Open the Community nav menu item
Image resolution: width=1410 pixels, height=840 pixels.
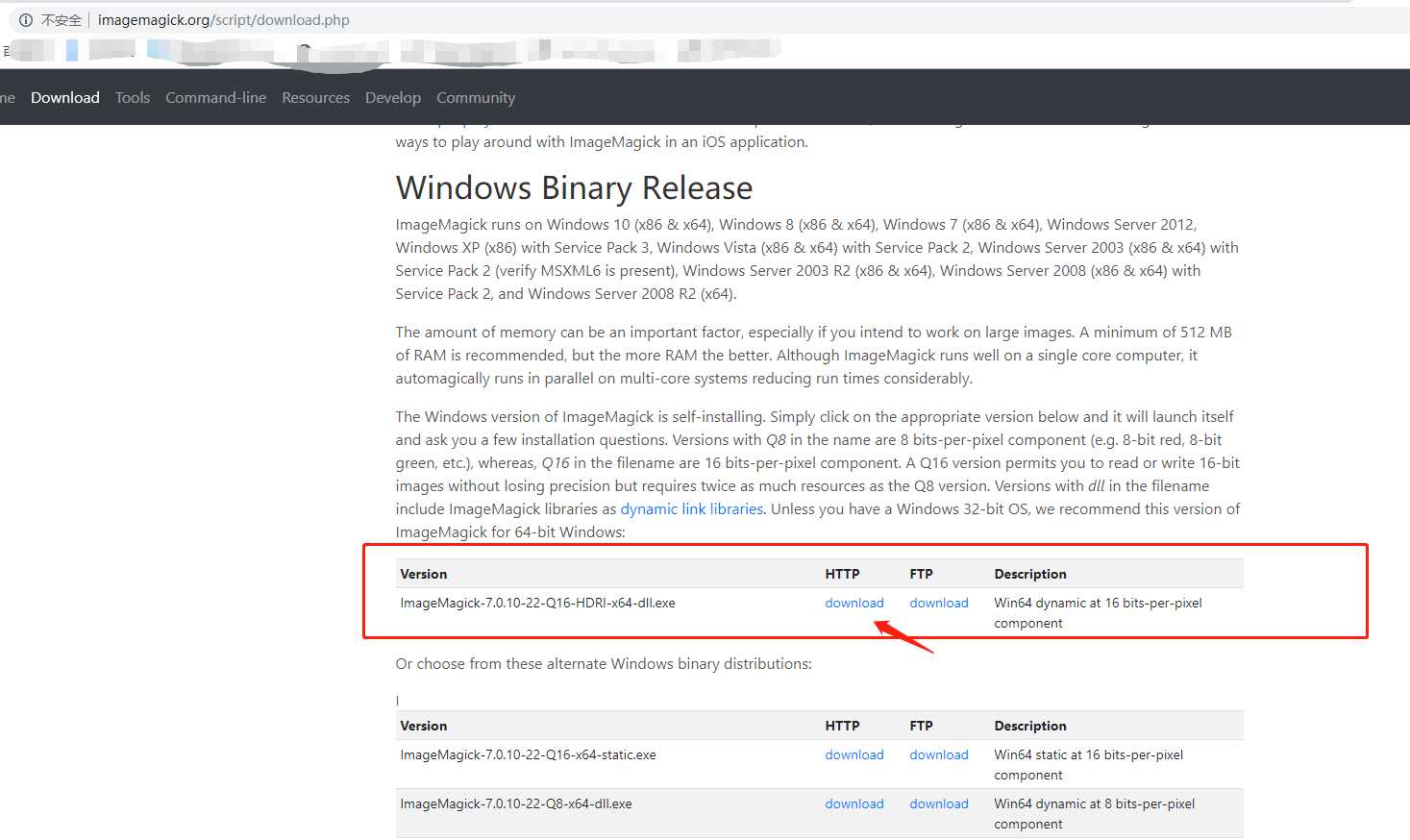[476, 98]
